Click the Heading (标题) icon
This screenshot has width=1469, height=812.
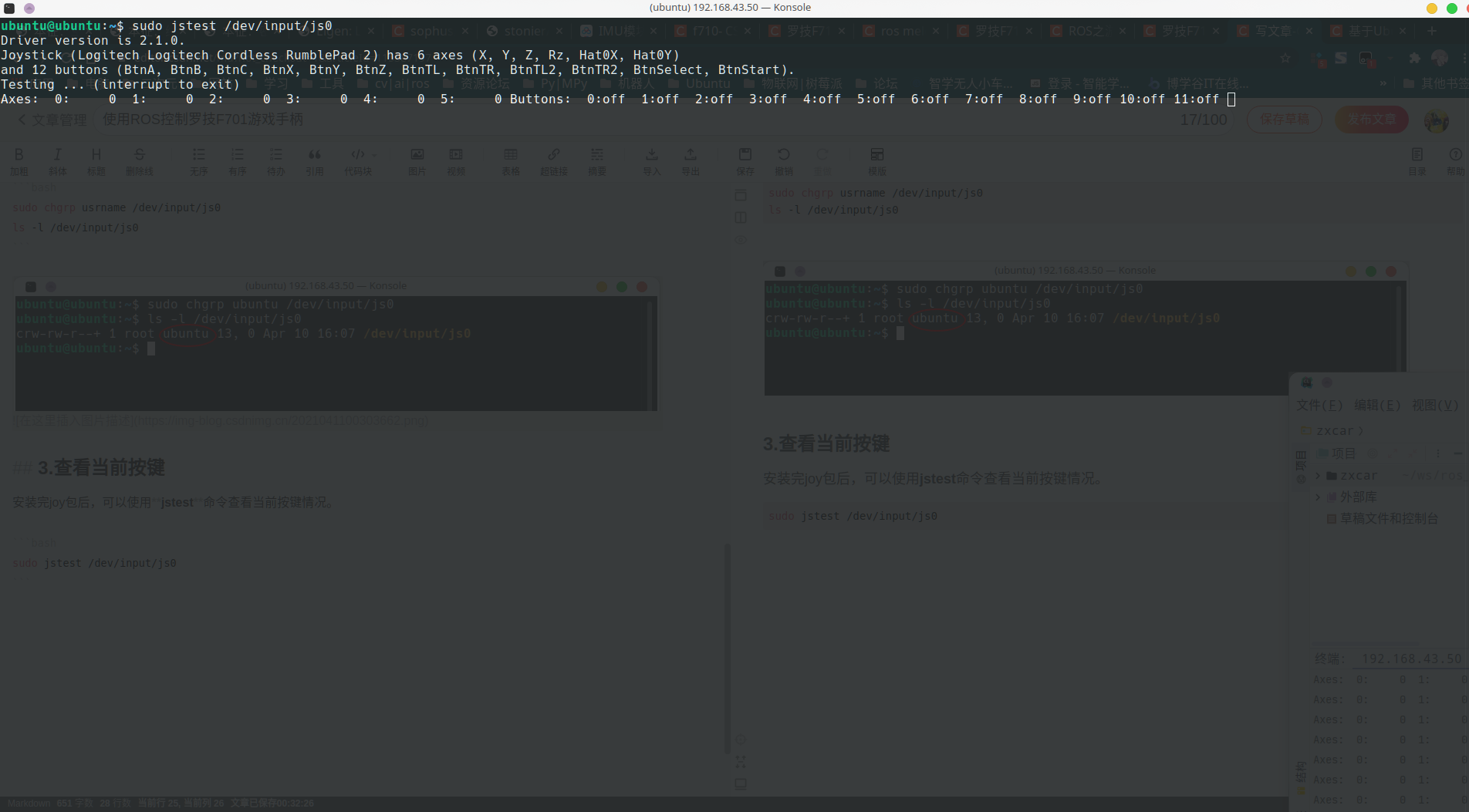[x=96, y=160]
